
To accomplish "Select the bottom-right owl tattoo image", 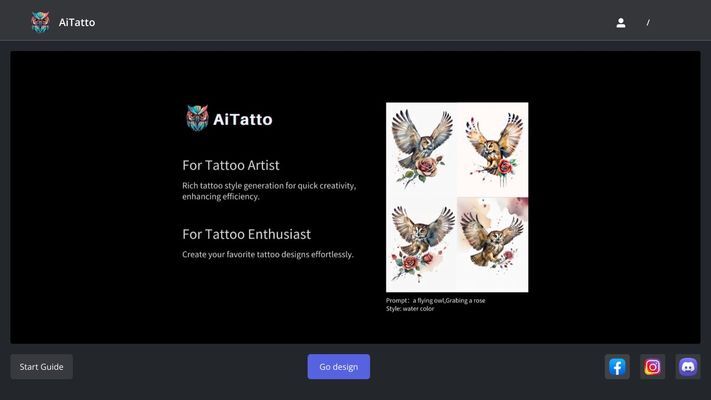I will pos(492,244).
